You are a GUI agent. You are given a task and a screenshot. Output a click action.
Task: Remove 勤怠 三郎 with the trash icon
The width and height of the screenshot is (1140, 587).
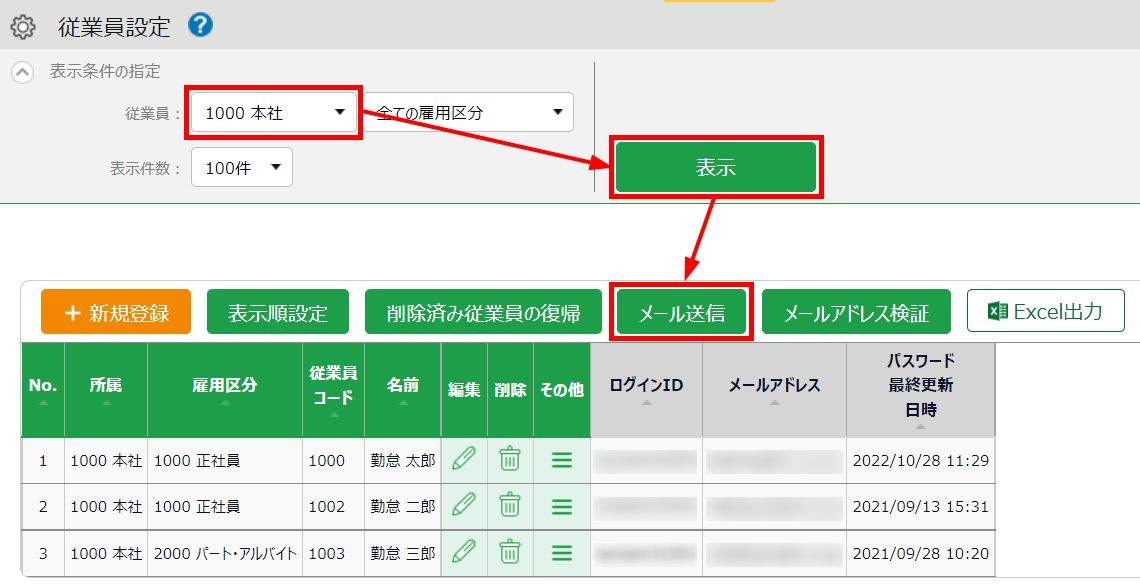510,552
